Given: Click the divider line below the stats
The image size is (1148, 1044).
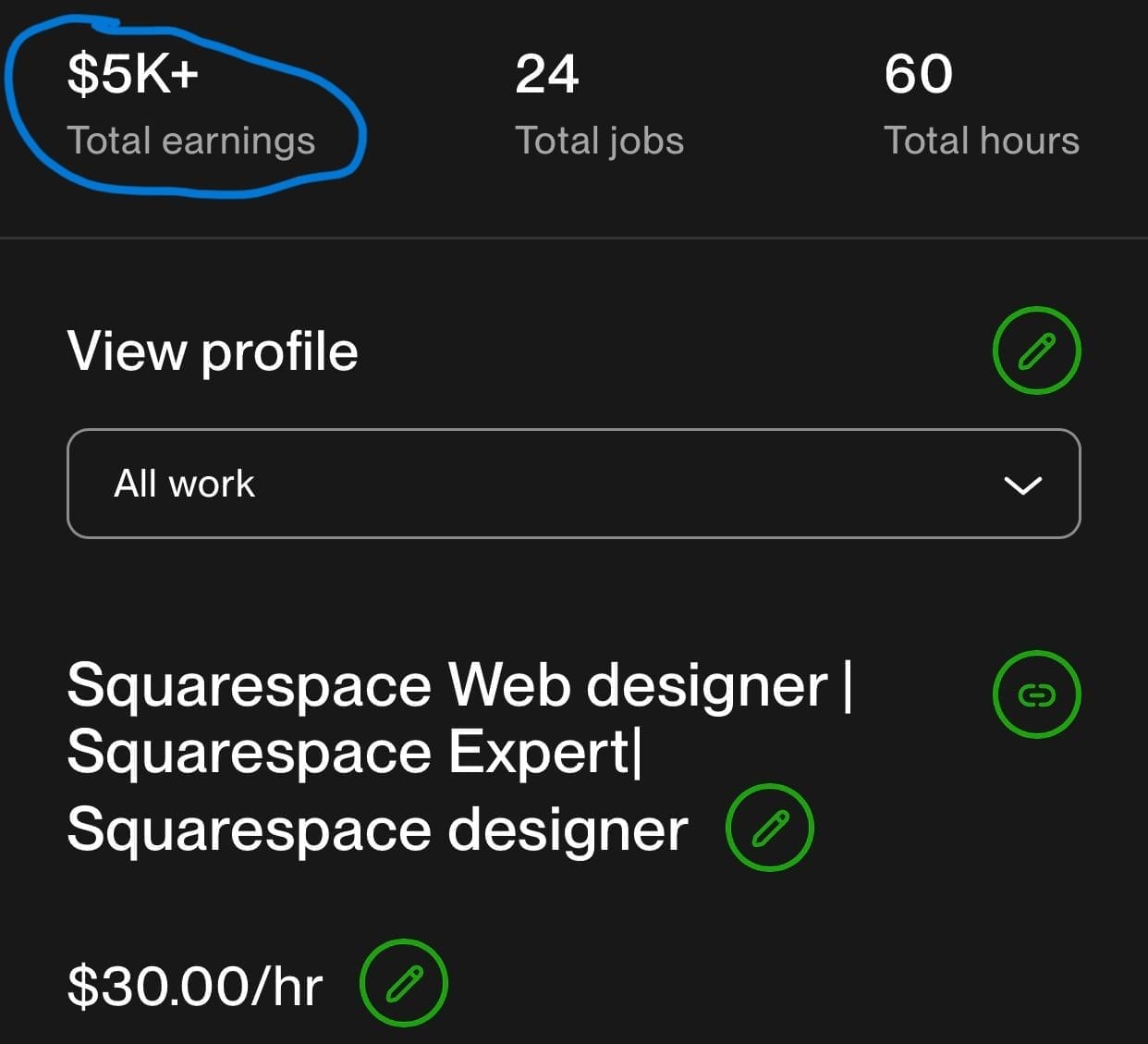Looking at the screenshot, I should 573,238.
